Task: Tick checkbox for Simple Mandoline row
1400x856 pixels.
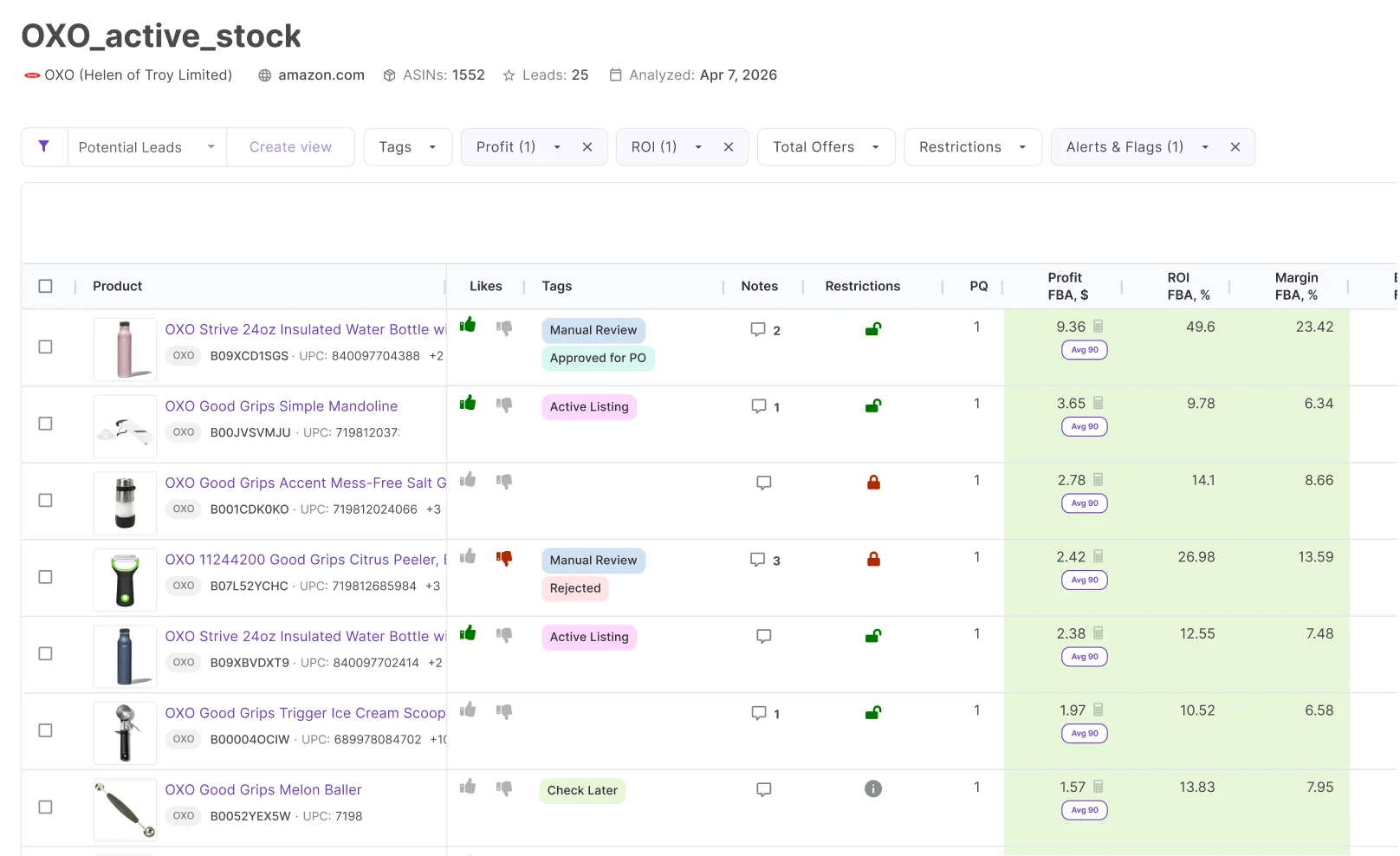Action: pos(46,424)
